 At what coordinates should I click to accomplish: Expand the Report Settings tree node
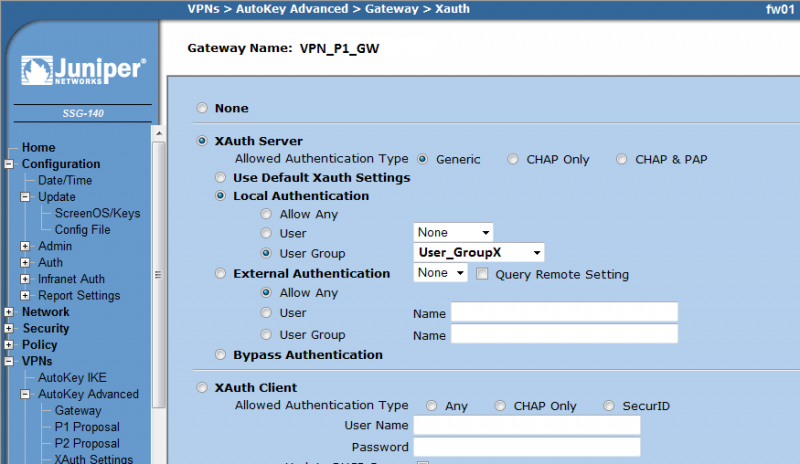click(x=25, y=295)
